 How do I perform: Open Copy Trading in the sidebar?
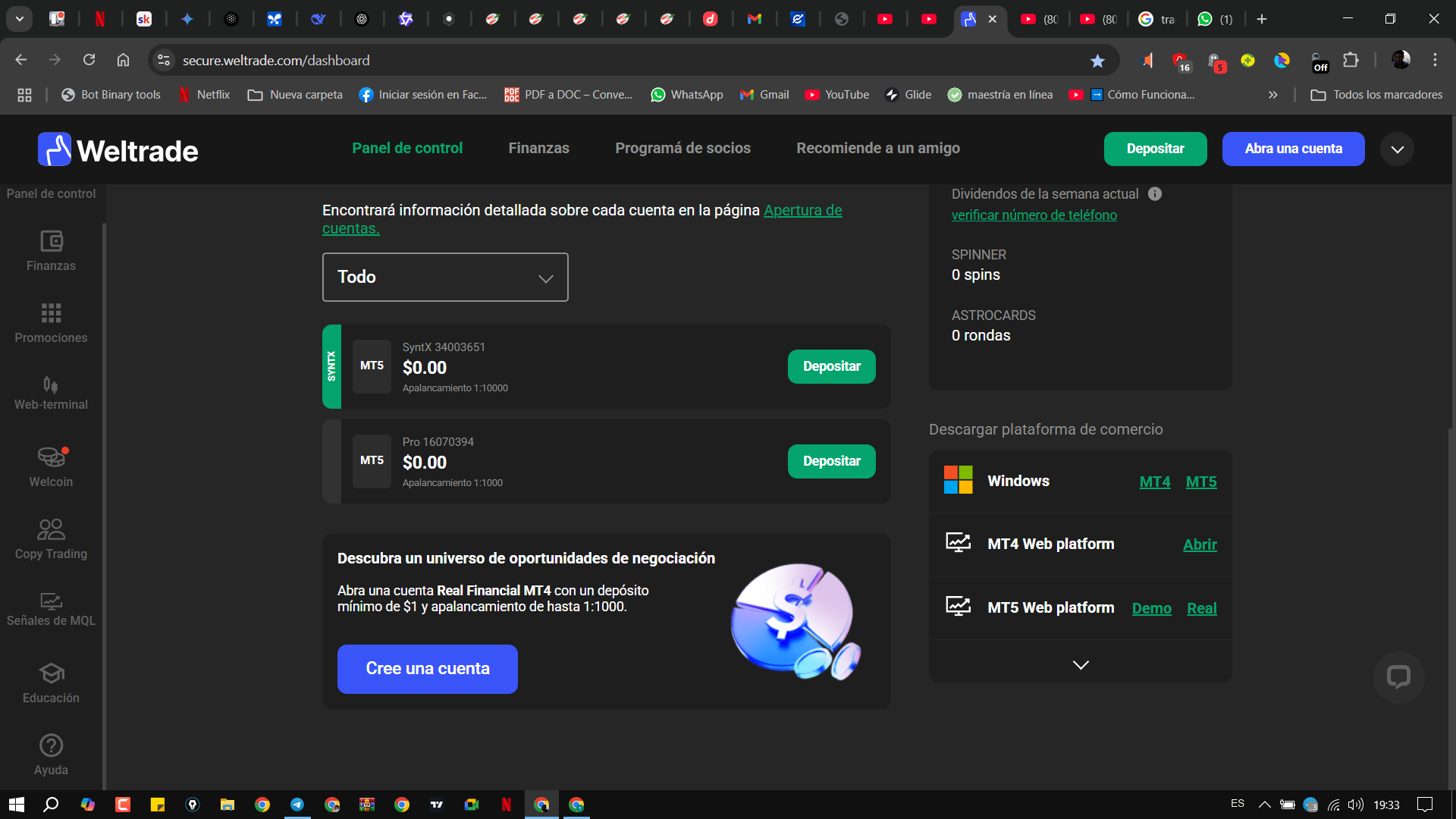click(51, 539)
